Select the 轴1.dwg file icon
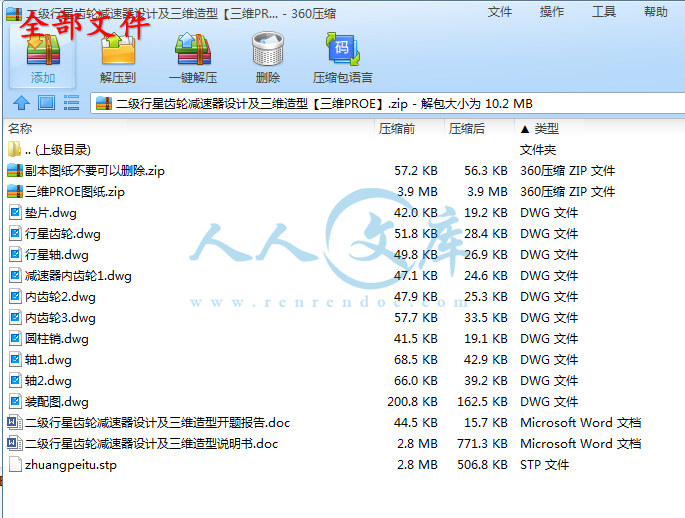 (x=15, y=359)
